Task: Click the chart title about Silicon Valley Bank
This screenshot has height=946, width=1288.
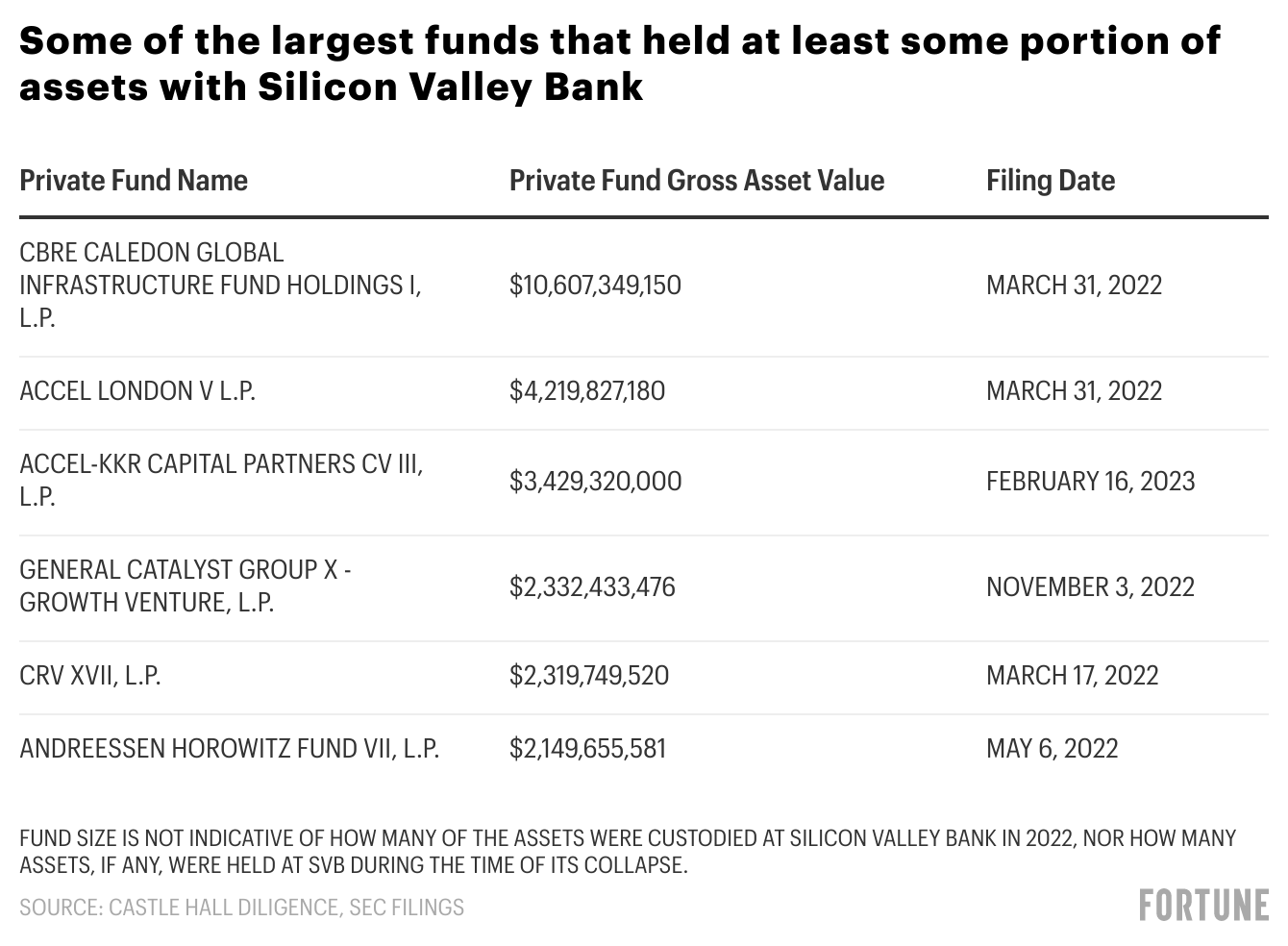Action: pyautogui.click(x=619, y=63)
